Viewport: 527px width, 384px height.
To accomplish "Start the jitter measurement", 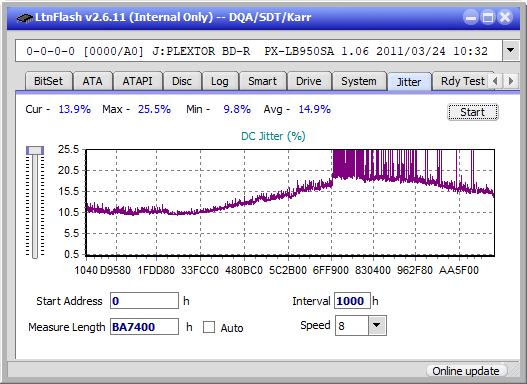I will (x=473, y=112).
